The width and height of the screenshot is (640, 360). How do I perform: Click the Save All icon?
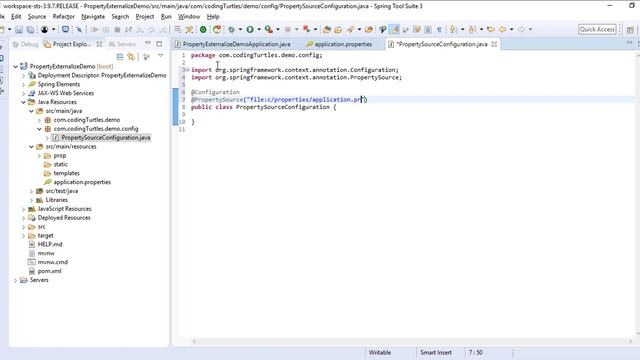coord(30,30)
